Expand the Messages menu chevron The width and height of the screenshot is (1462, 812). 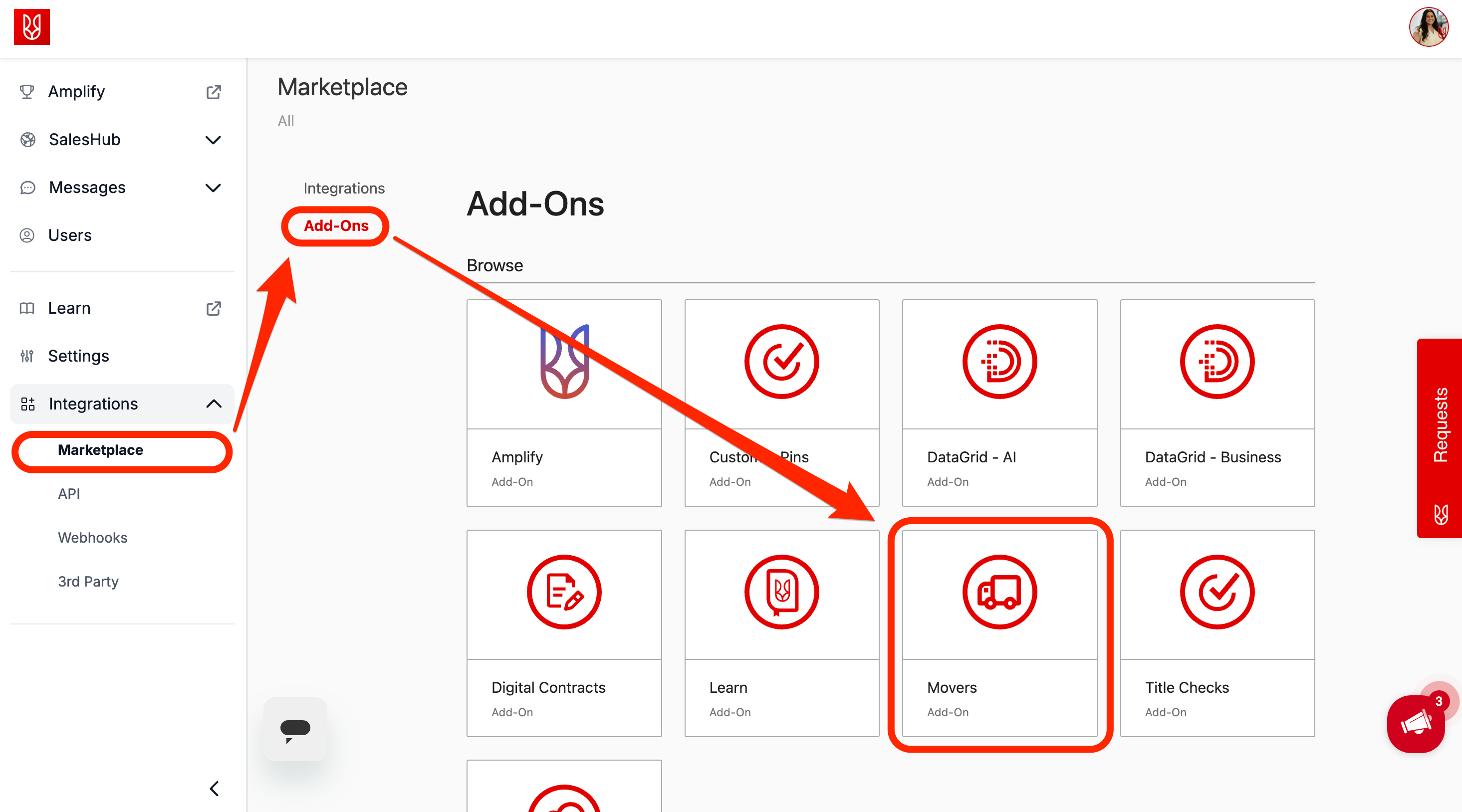[213, 188]
